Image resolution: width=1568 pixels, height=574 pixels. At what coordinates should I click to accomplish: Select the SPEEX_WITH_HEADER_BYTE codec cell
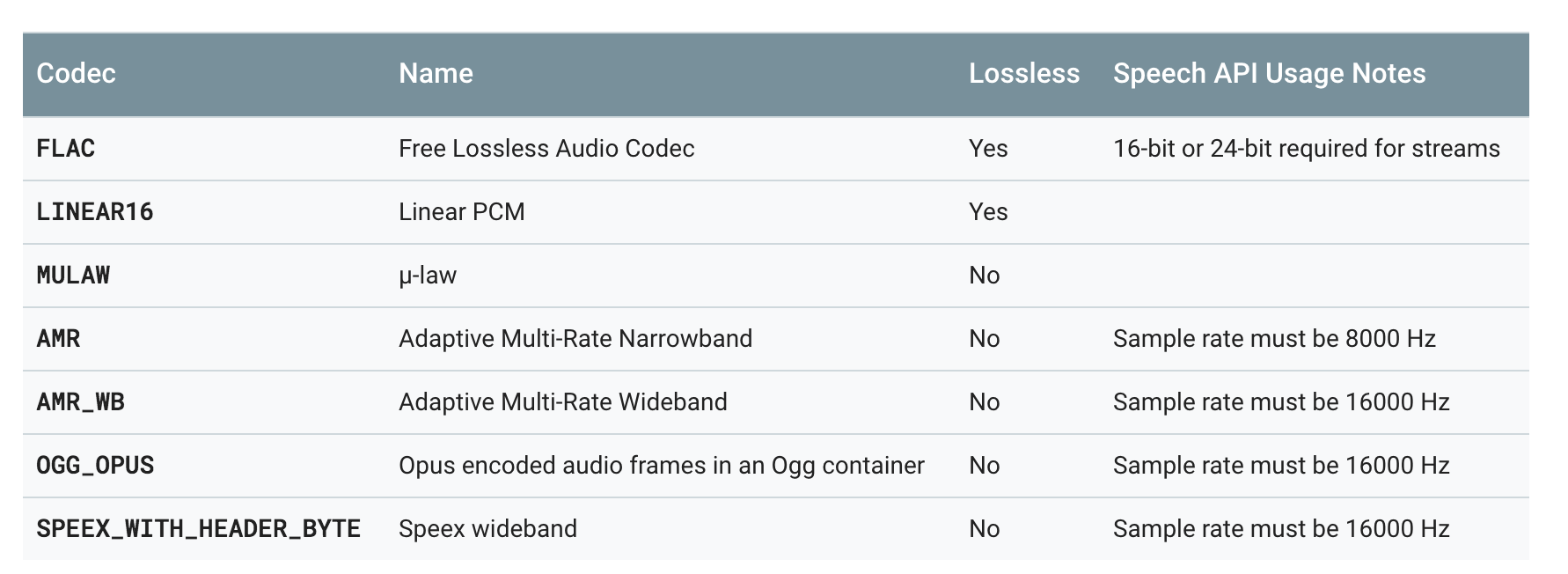click(x=198, y=528)
